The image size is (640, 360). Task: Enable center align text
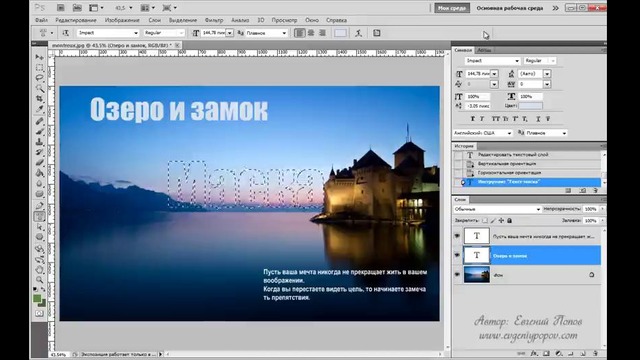pos(311,33)
